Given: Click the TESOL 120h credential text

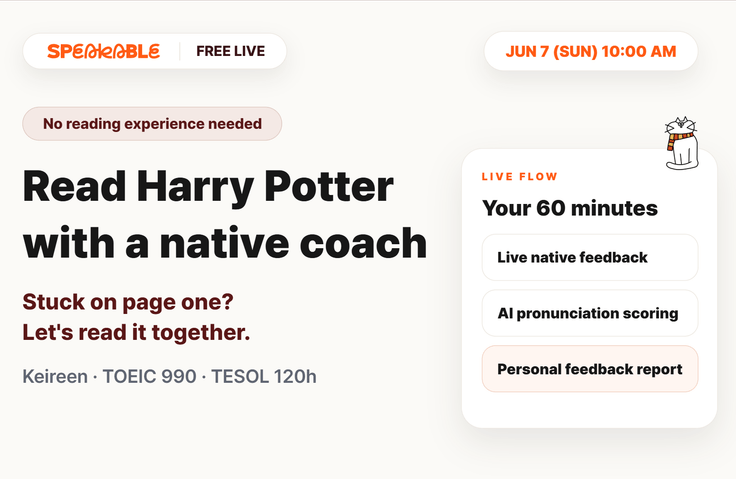Looking at the screenshot, I should (x=264, y=377).
